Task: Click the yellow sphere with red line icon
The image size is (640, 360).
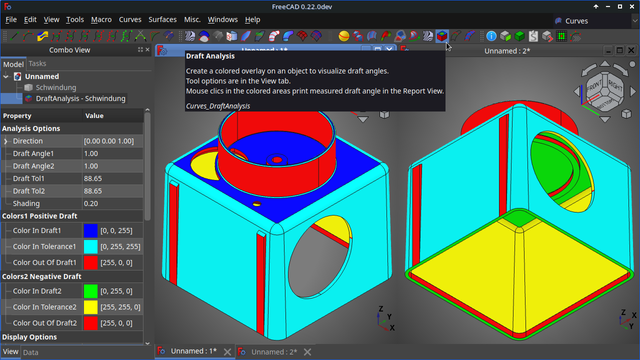Action: pos(344,36)
